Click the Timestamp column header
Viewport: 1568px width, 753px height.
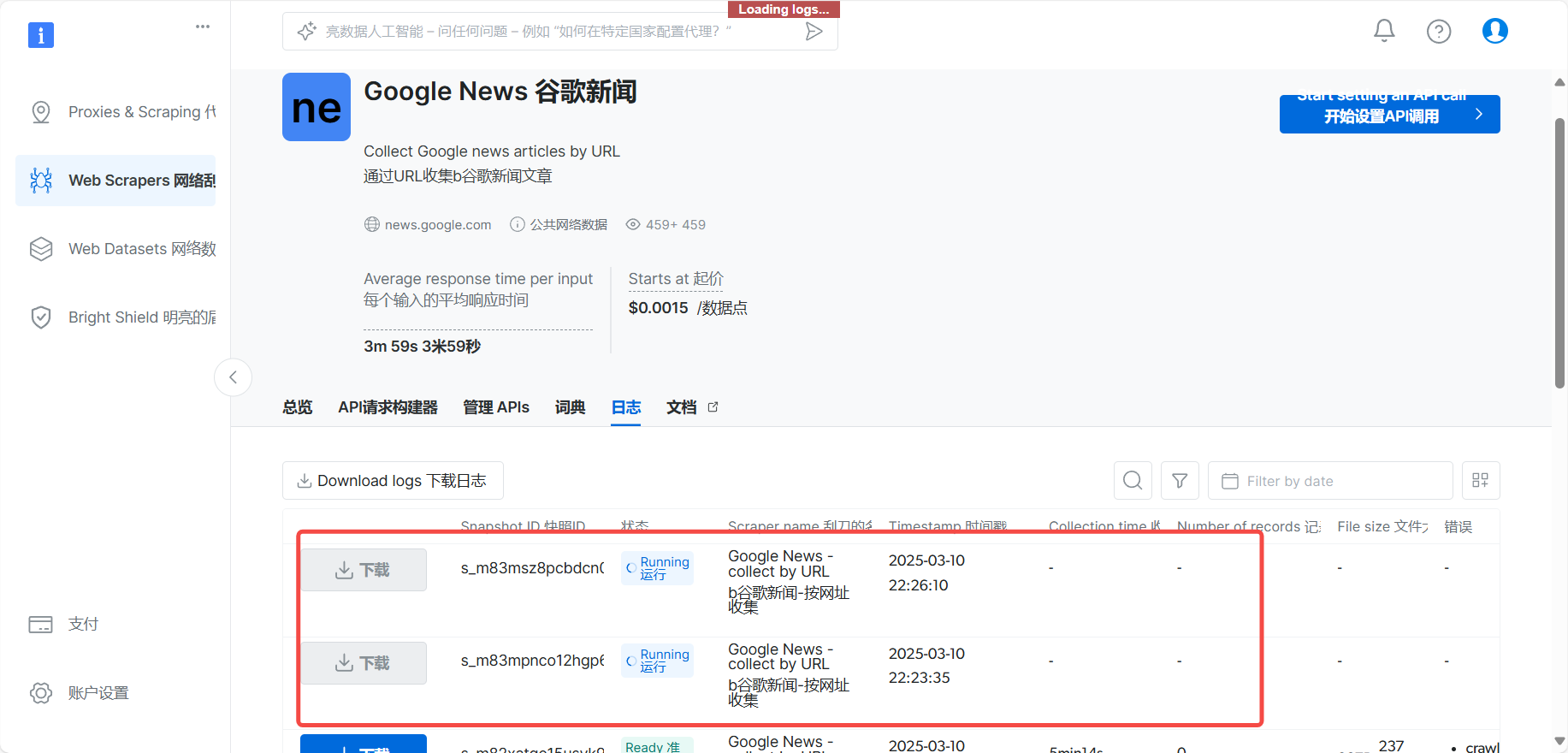point(948,526)
